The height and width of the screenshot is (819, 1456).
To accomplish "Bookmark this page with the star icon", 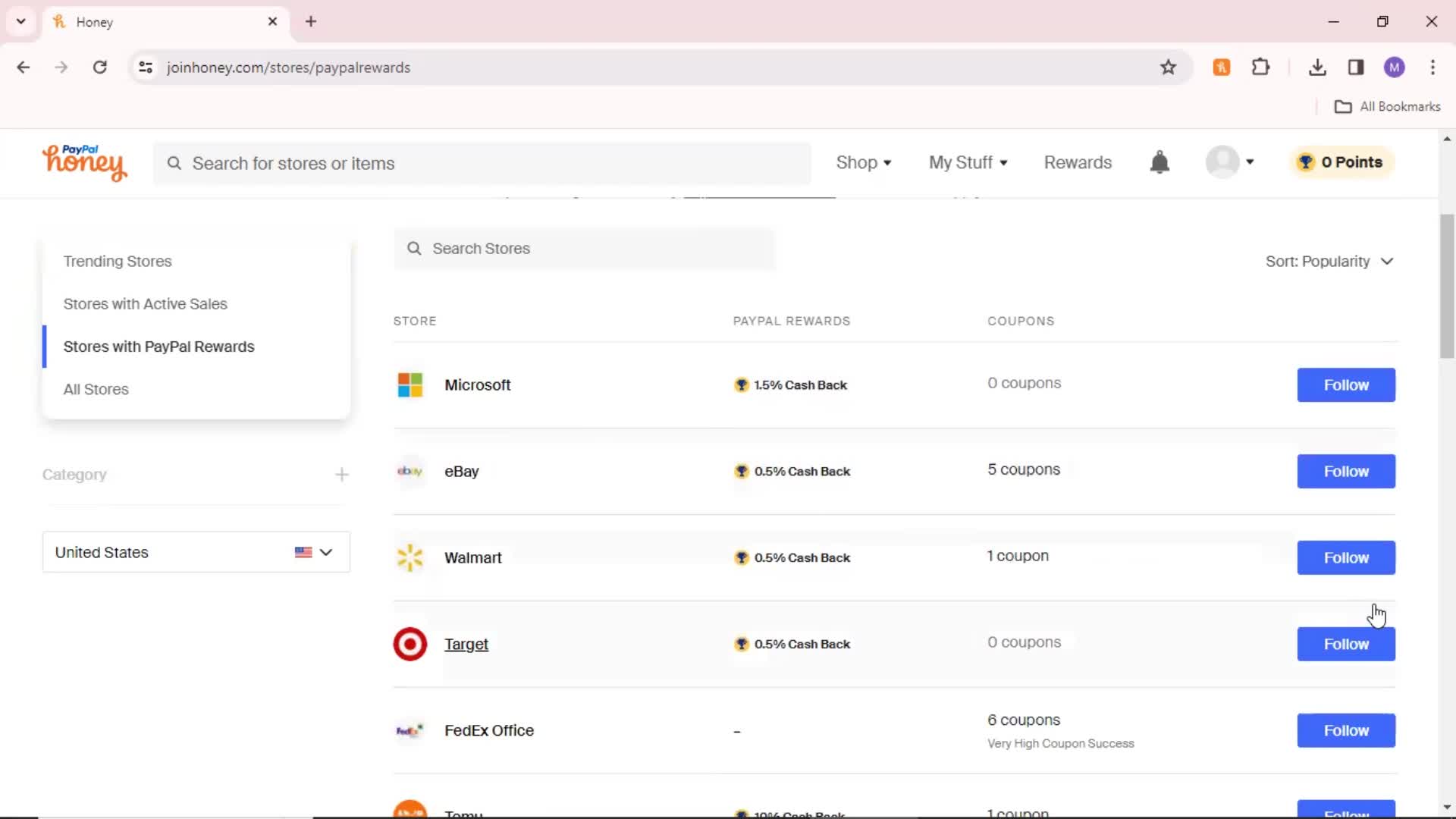I will click(1168, 67).
